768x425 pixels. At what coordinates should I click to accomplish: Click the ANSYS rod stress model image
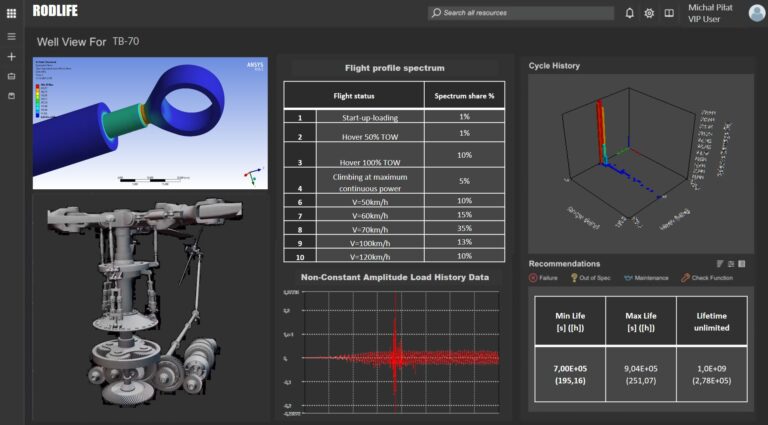pos(150,122)
